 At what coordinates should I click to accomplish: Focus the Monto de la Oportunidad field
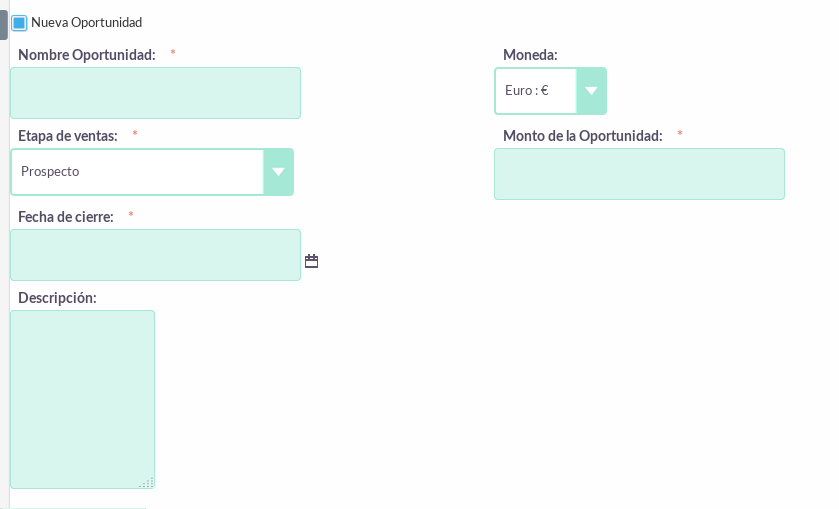click(x=639, y=174)
